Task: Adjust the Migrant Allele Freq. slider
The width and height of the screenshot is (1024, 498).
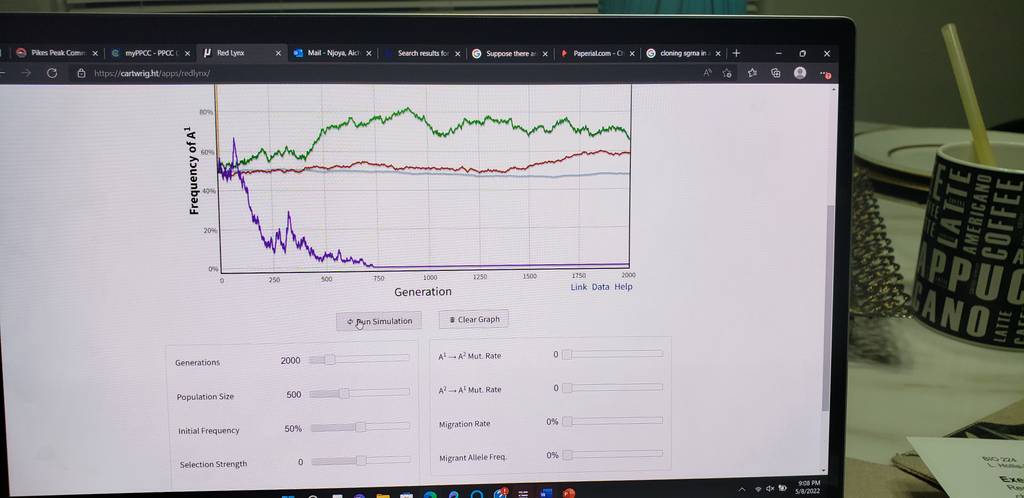Action: tap(613, 454)
